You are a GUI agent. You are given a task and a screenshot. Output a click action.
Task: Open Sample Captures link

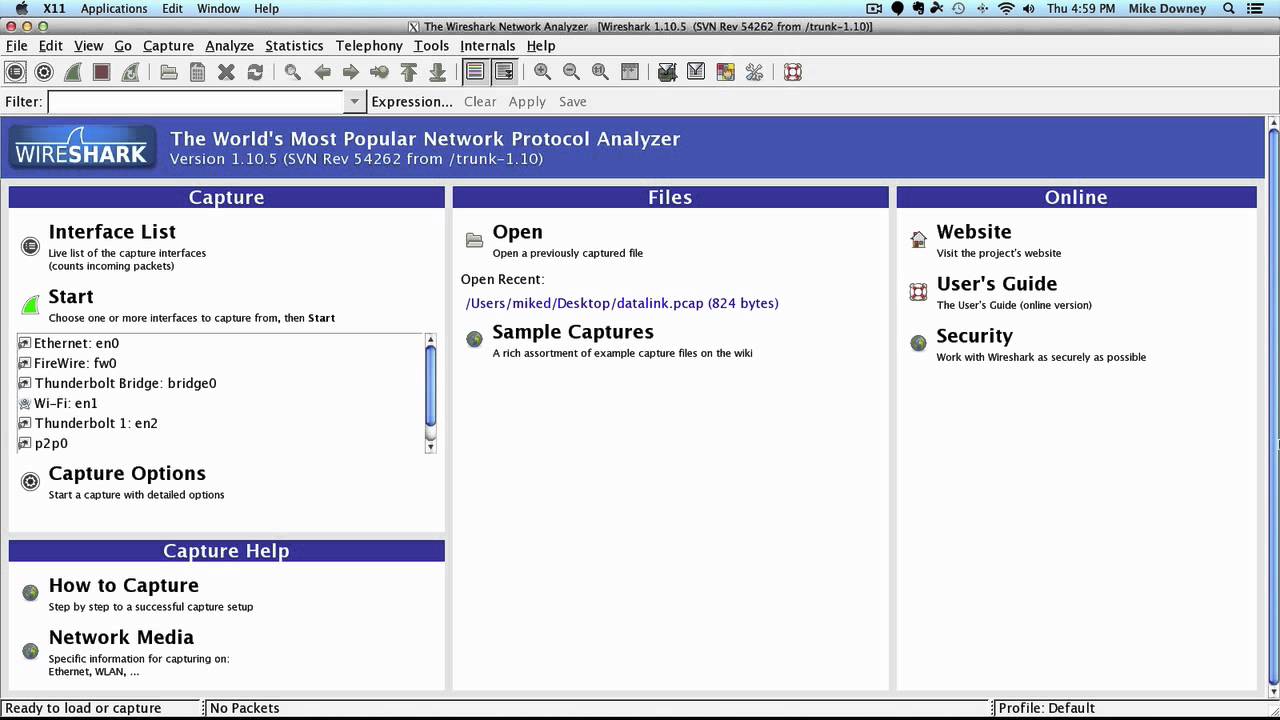click(573, 332)
